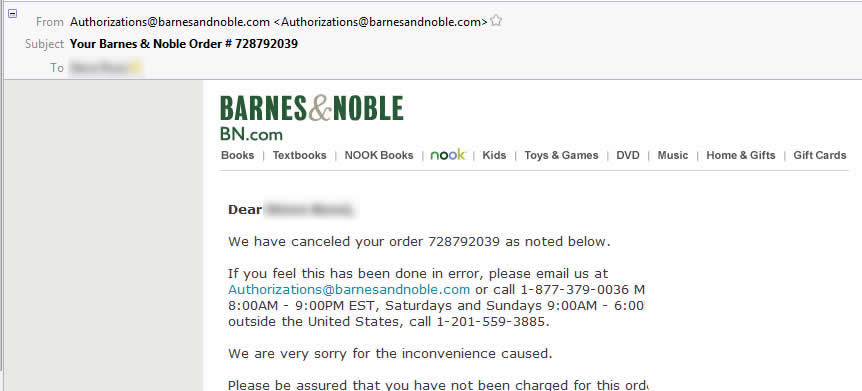Open Home & Gifts category
Screen dimensions: 862x391
point(741,155)
